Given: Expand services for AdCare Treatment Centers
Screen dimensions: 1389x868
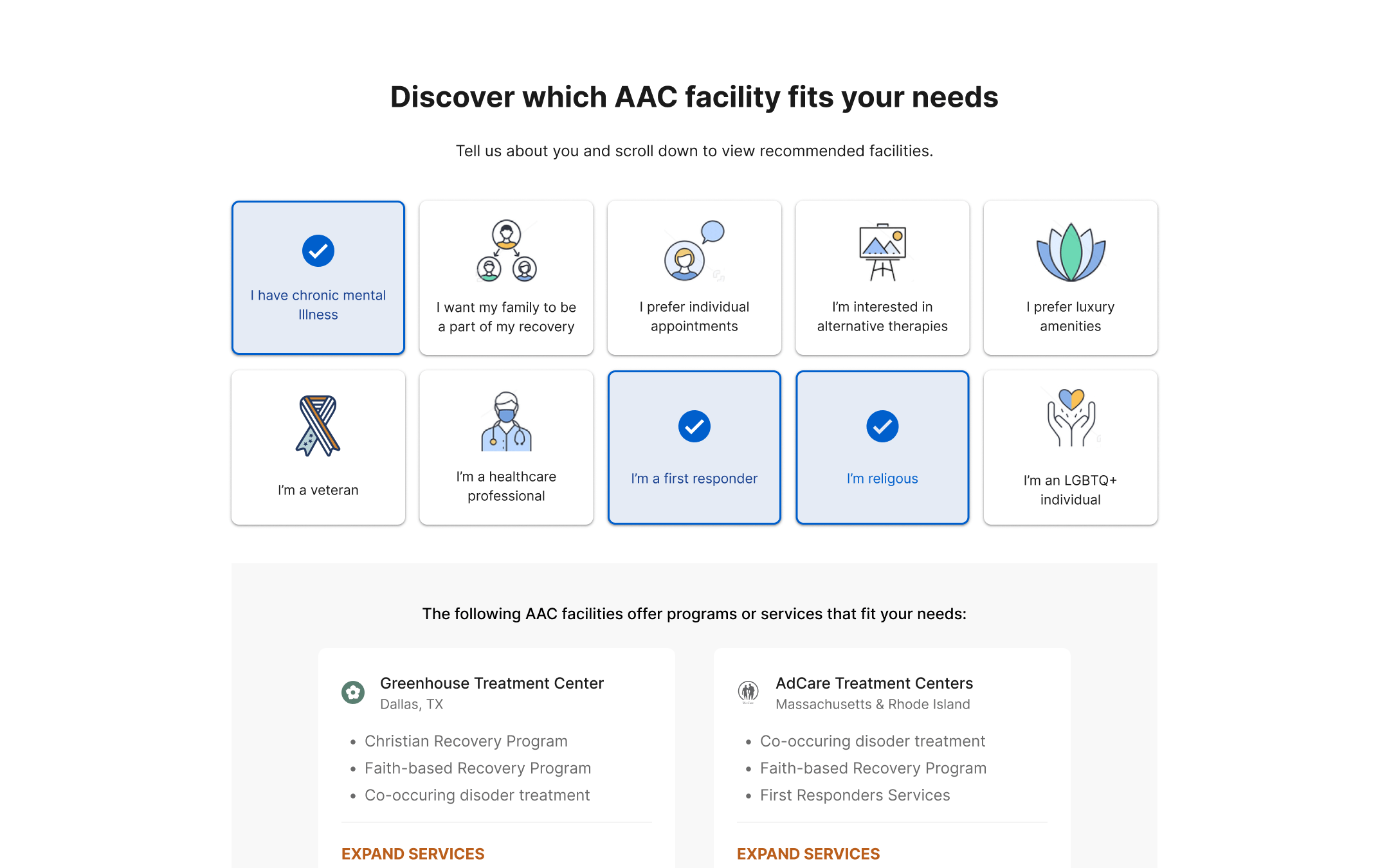Looking at the screenshot, I should pos(808,854).
